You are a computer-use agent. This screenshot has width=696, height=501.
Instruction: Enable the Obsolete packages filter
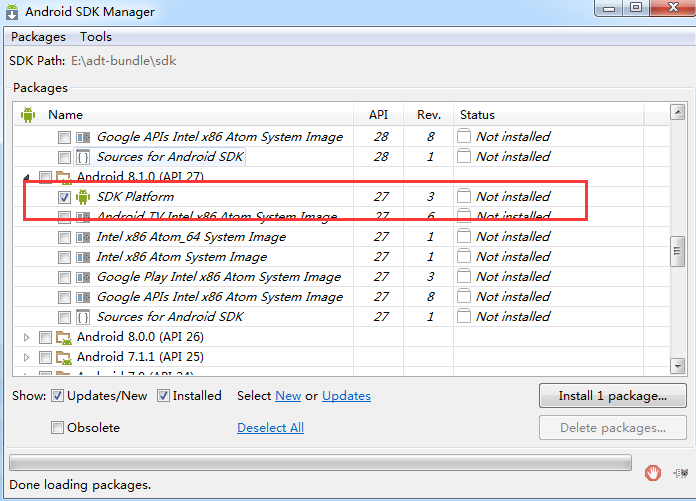[57, 428]
